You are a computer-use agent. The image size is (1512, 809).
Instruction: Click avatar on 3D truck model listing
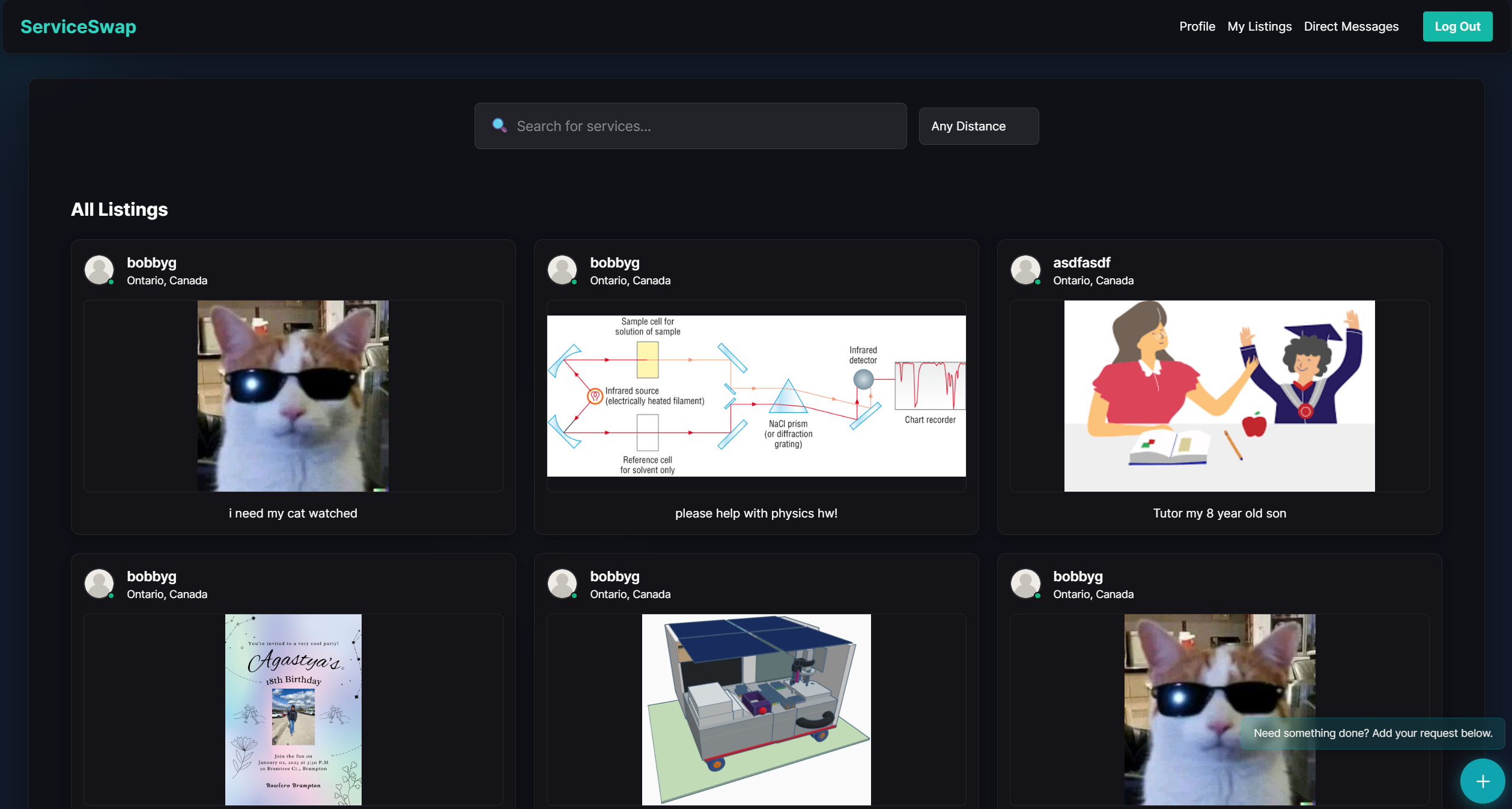[562, 584]
